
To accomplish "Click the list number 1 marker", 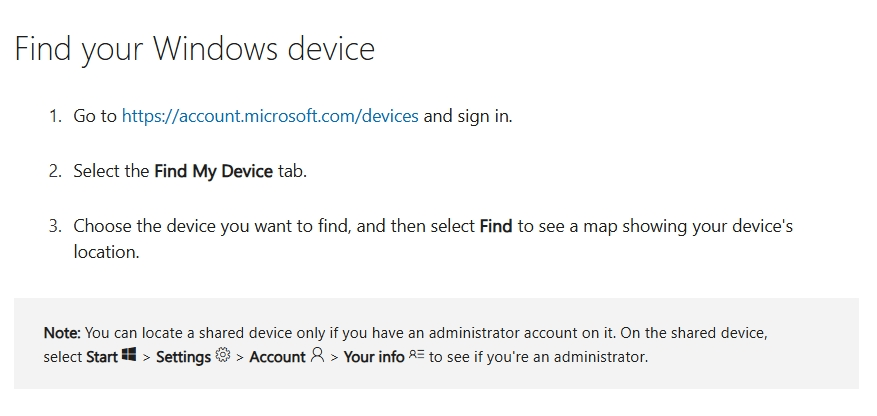I will tap(55, 116).
